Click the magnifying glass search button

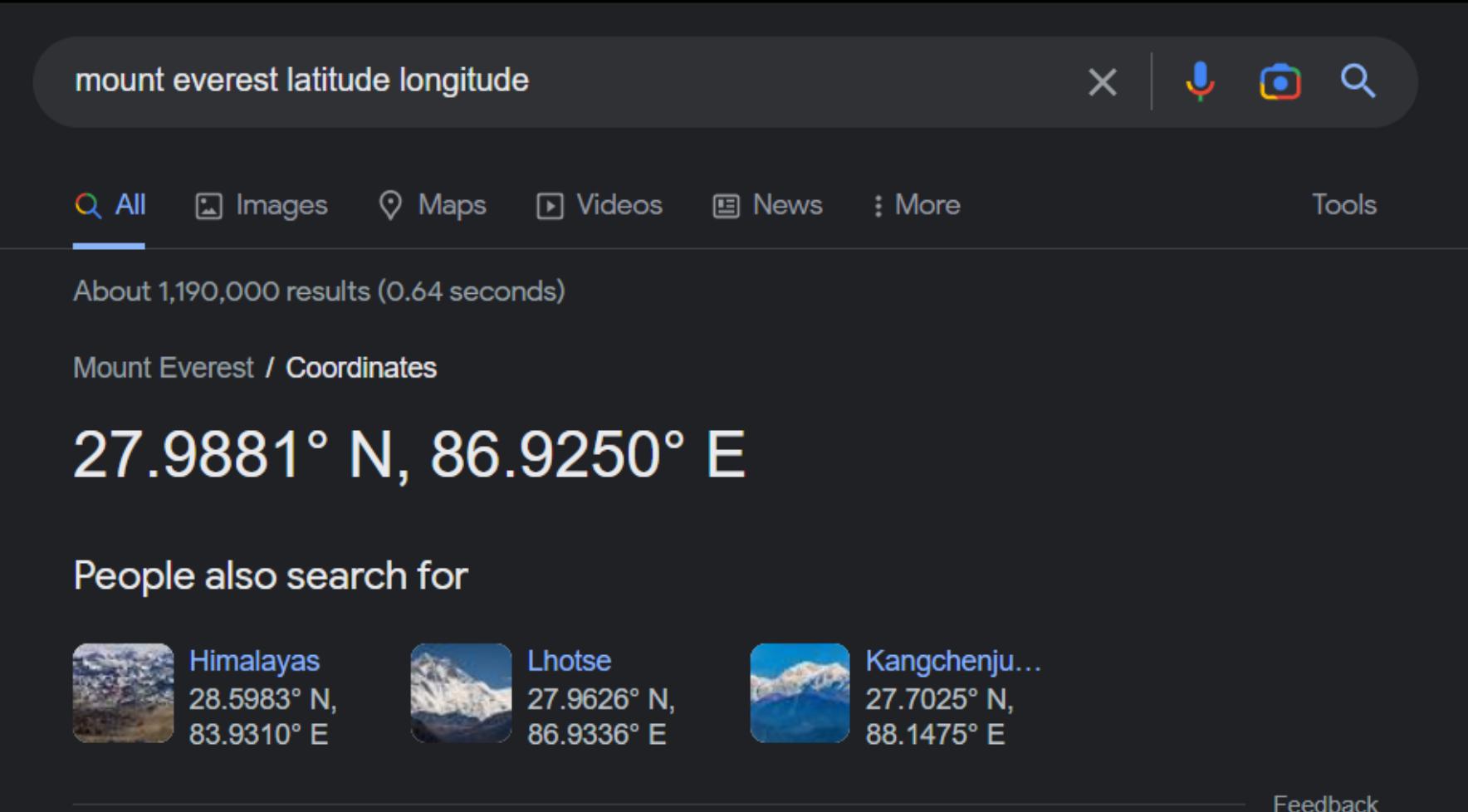(x=1358, y=81)
